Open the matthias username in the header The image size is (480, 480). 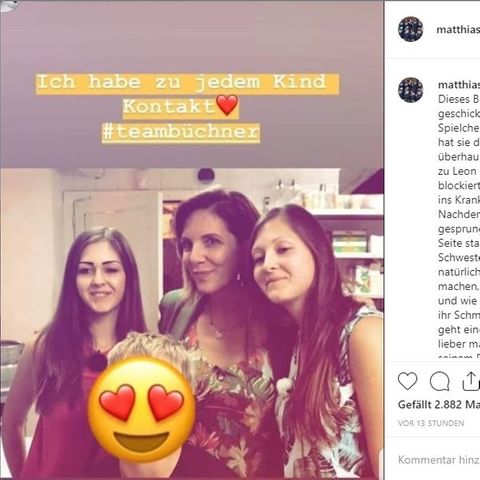tap(458, 30)
